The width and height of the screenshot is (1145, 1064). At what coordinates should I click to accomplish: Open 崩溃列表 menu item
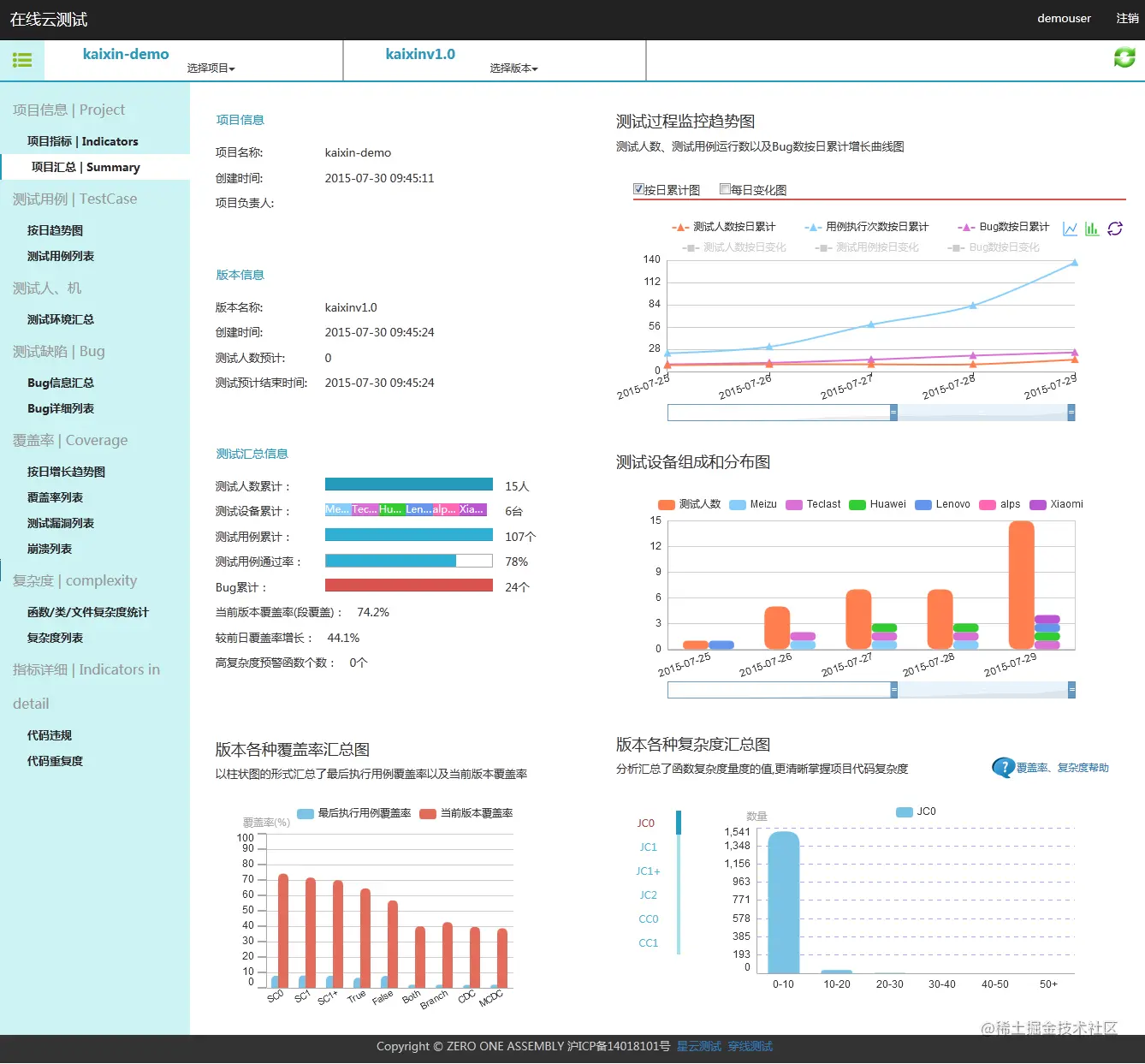(50, 549)
